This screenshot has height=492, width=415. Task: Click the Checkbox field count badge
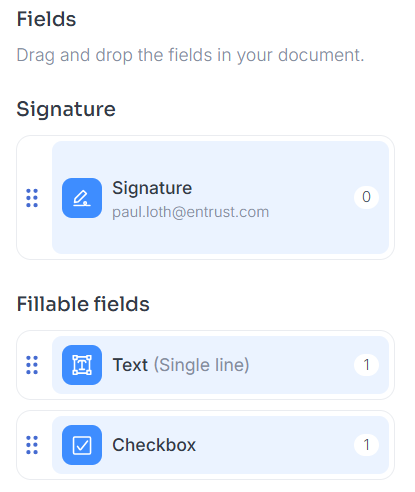[366, 445]
